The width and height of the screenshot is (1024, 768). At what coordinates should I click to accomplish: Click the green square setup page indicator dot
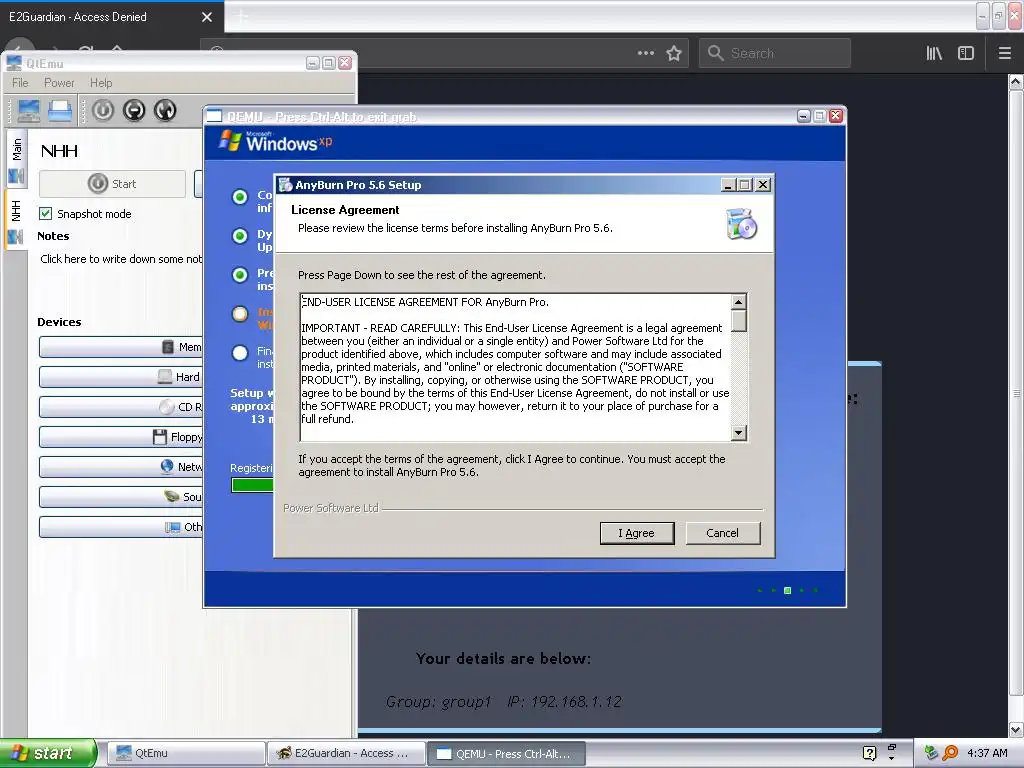(x=788, y=590)
